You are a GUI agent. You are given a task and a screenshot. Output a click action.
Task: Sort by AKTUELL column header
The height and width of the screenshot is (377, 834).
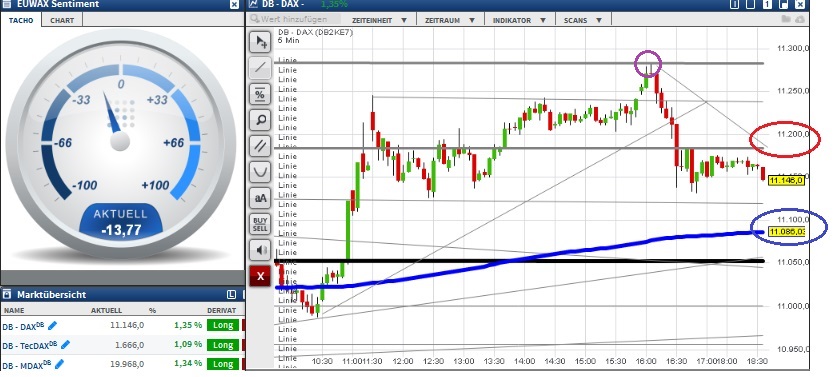click(106, 311)
